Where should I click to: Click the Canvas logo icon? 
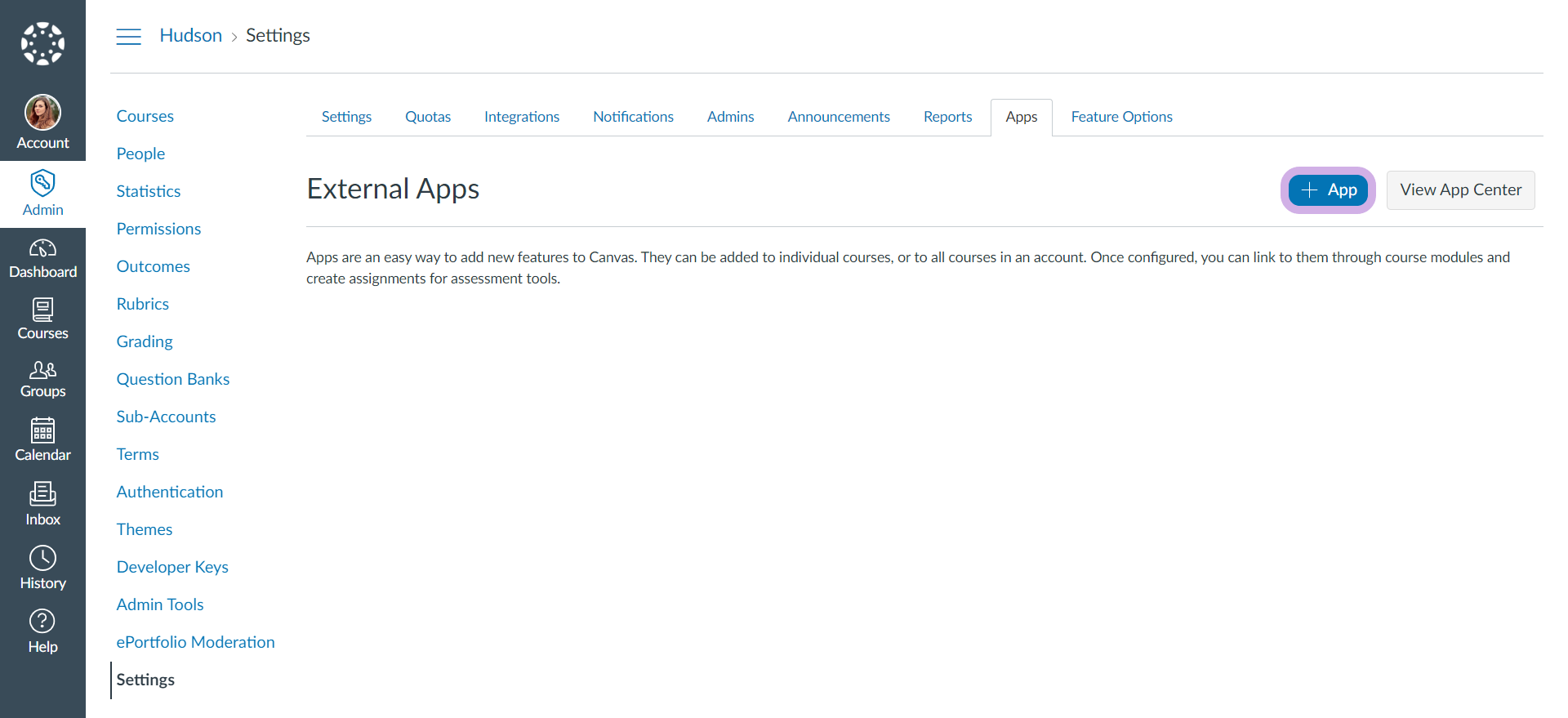[42, 43]
